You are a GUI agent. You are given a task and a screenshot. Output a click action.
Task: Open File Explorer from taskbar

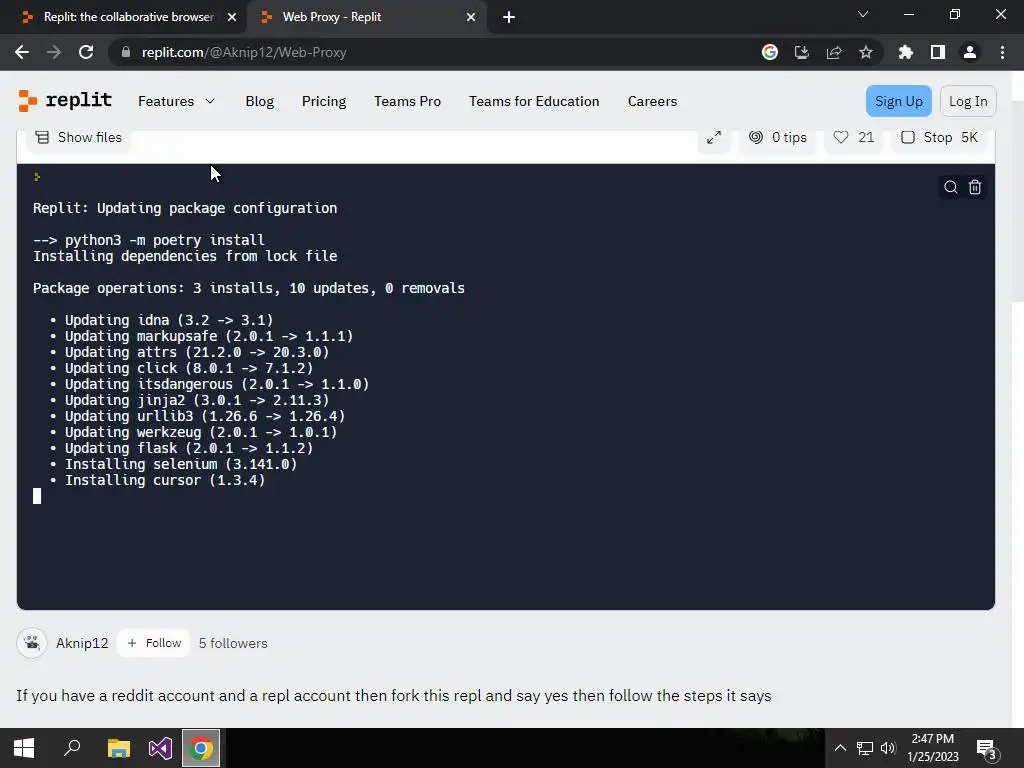click(x=119, y=748)
